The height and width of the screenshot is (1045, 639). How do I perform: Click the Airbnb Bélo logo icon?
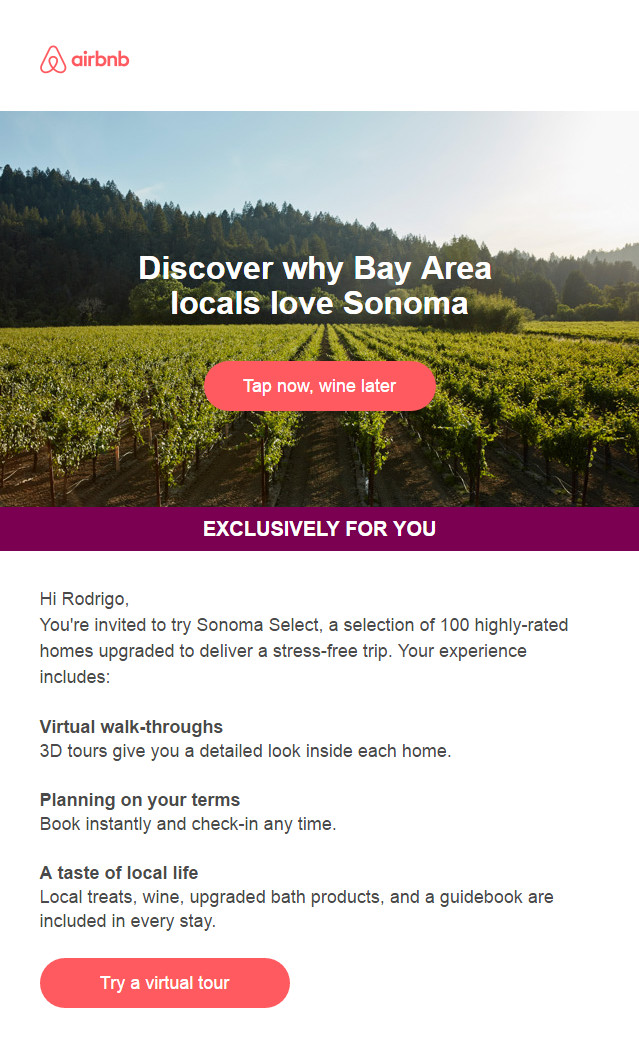(53, 59)
